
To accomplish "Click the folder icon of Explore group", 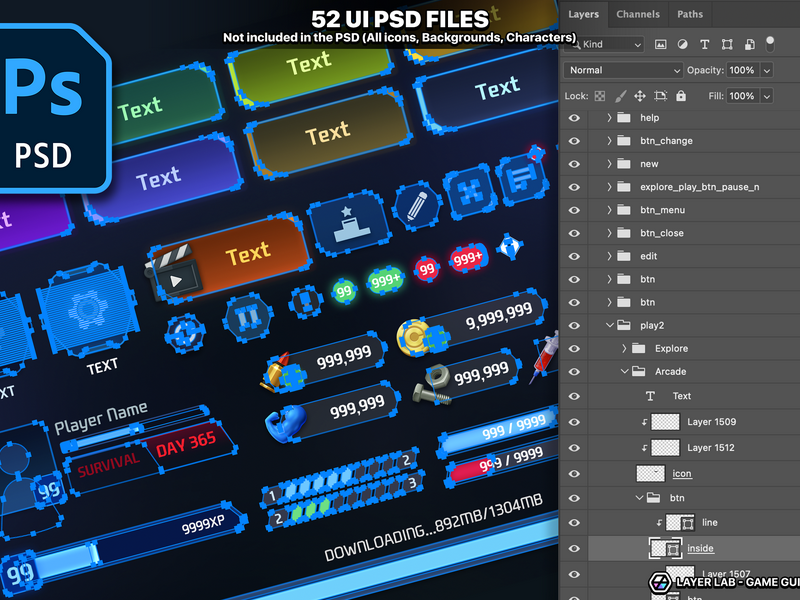I will click(638, 348).
